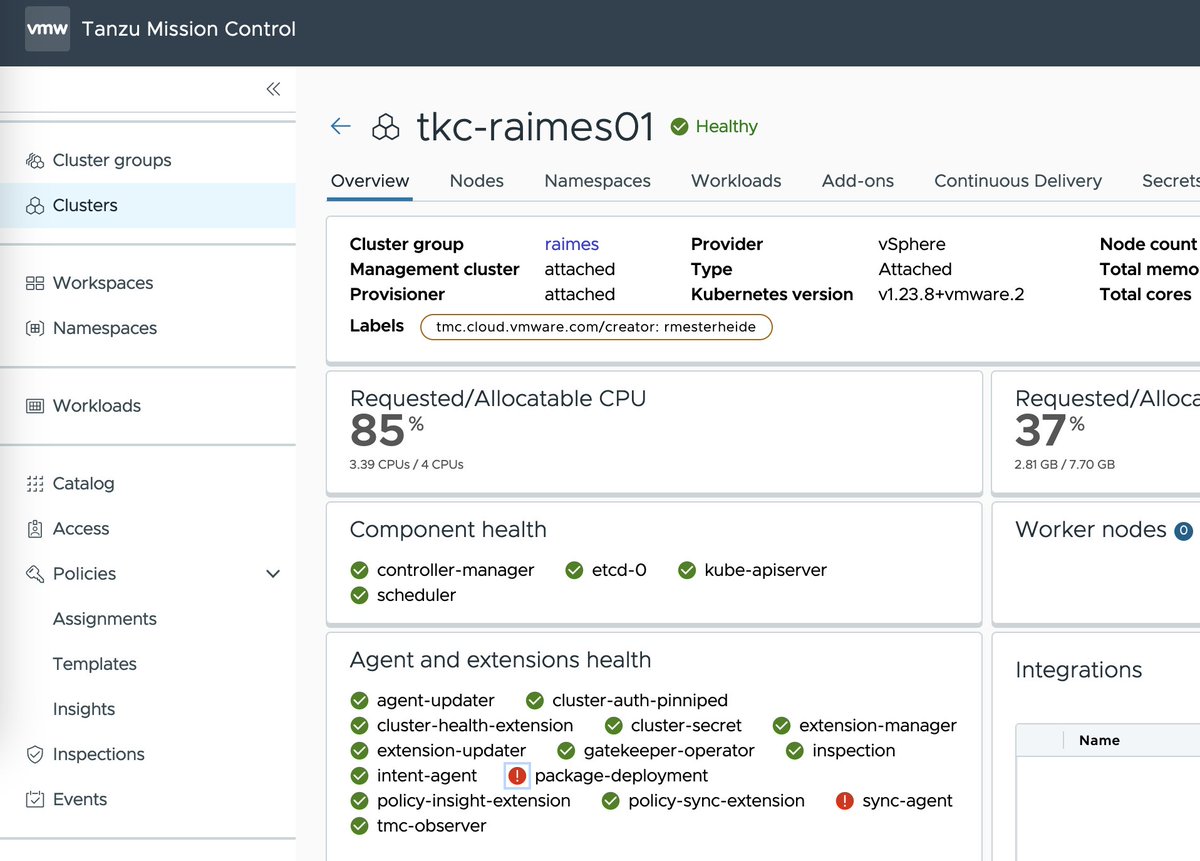The image size is (1200, 861).
Task: Click the 85% CPU usage value
Action: [387, 430]
